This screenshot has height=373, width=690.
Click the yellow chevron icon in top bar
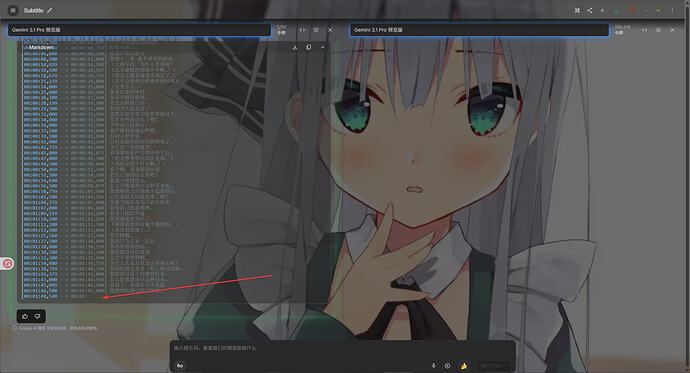click(x=658, y=11)
